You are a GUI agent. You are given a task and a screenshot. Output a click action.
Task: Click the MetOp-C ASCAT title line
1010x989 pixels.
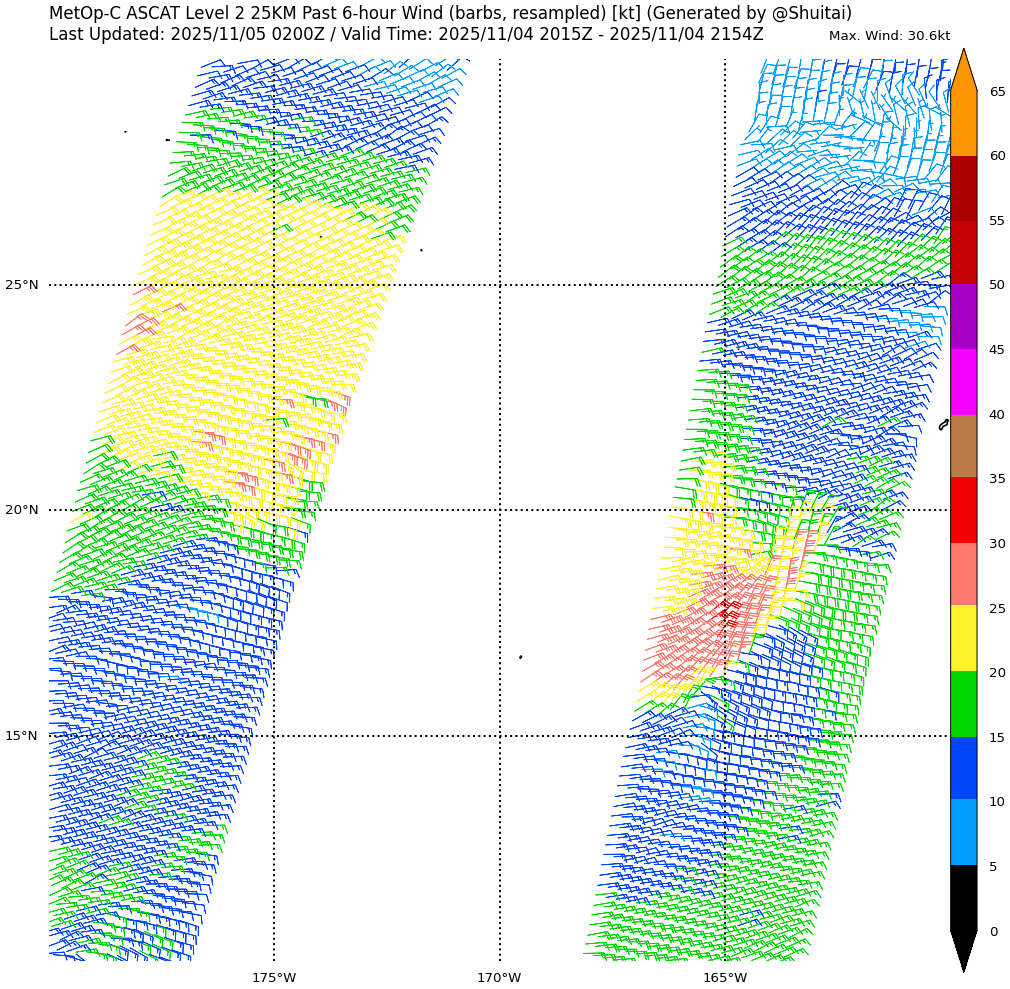450,13
